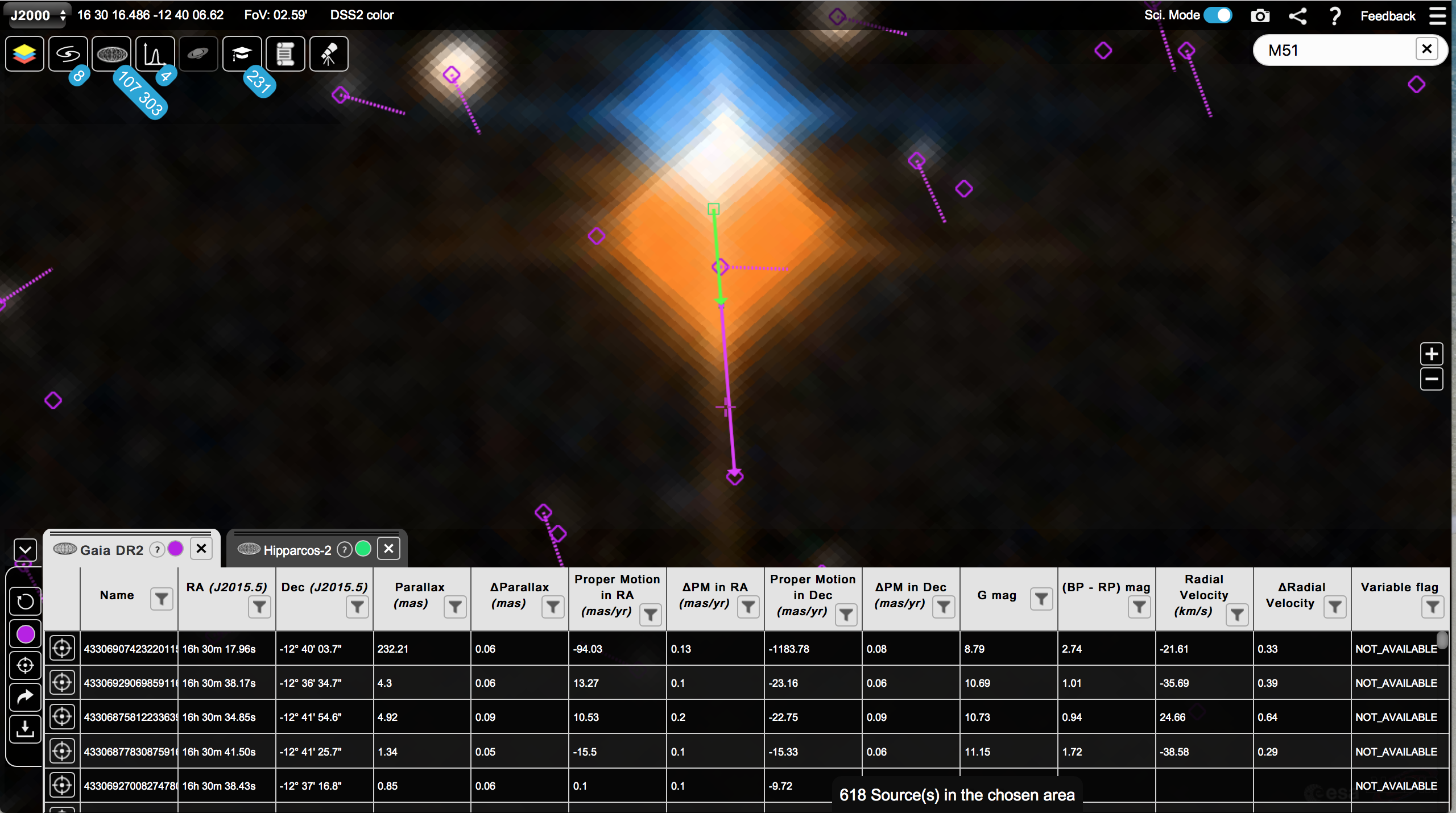Close the Gaia DR2 tab
Viewport: 1456px width, 813px height.
click(x=201, y=549)
